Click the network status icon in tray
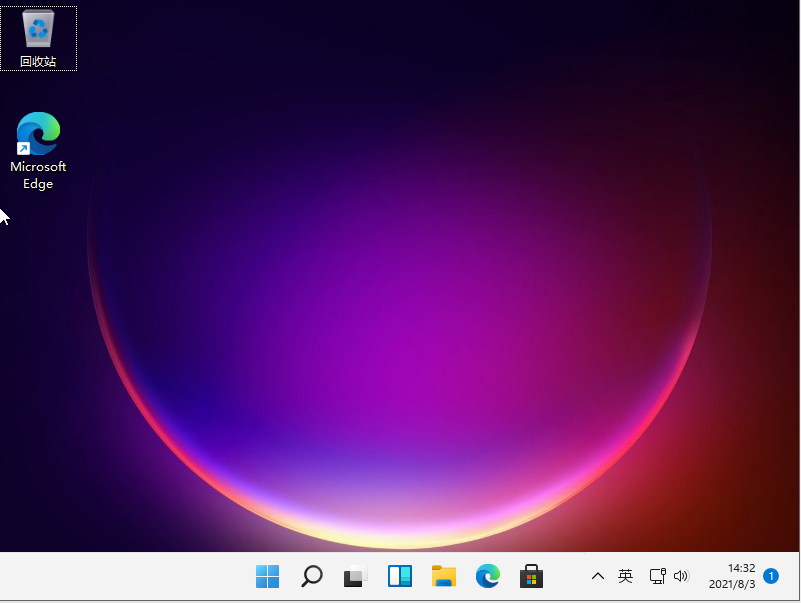This screenshot has width=801, height=603. (x=657, y=576)
